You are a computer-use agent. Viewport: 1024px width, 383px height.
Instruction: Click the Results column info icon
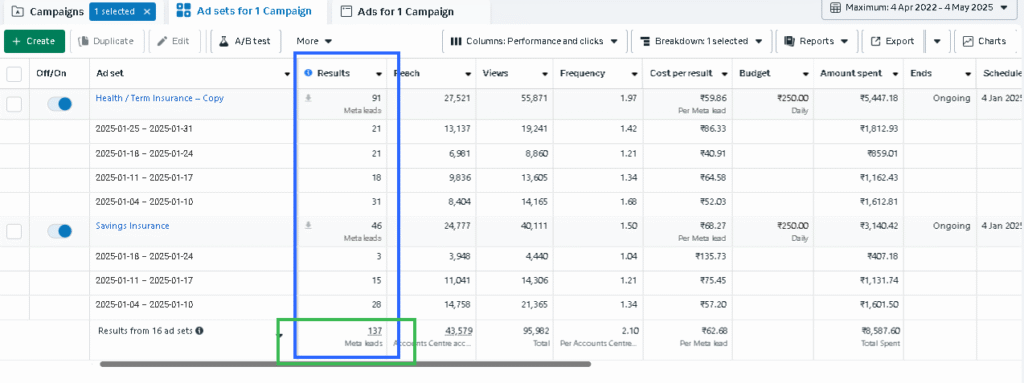pyautogui.click(x=308, y=73)
